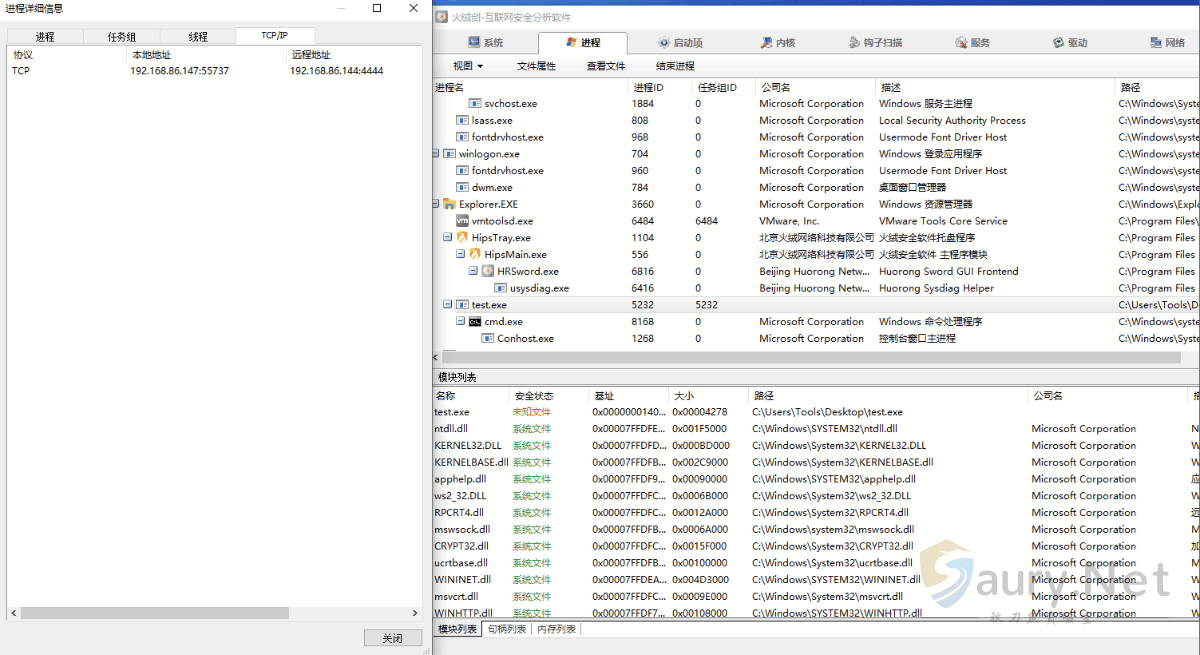The height and width of the screenshot is (655, 1200).
Task: Click the Explorer.EXE folder icon
Action: [450, 204]
